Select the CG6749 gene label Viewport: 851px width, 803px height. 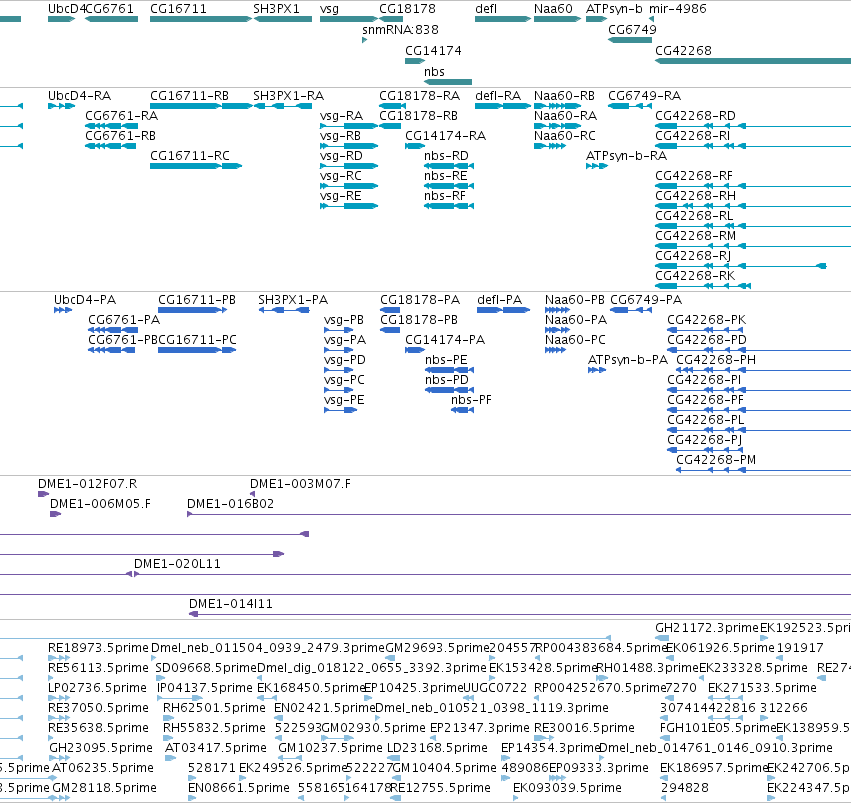pyautogui.click(x=632, y=29)
